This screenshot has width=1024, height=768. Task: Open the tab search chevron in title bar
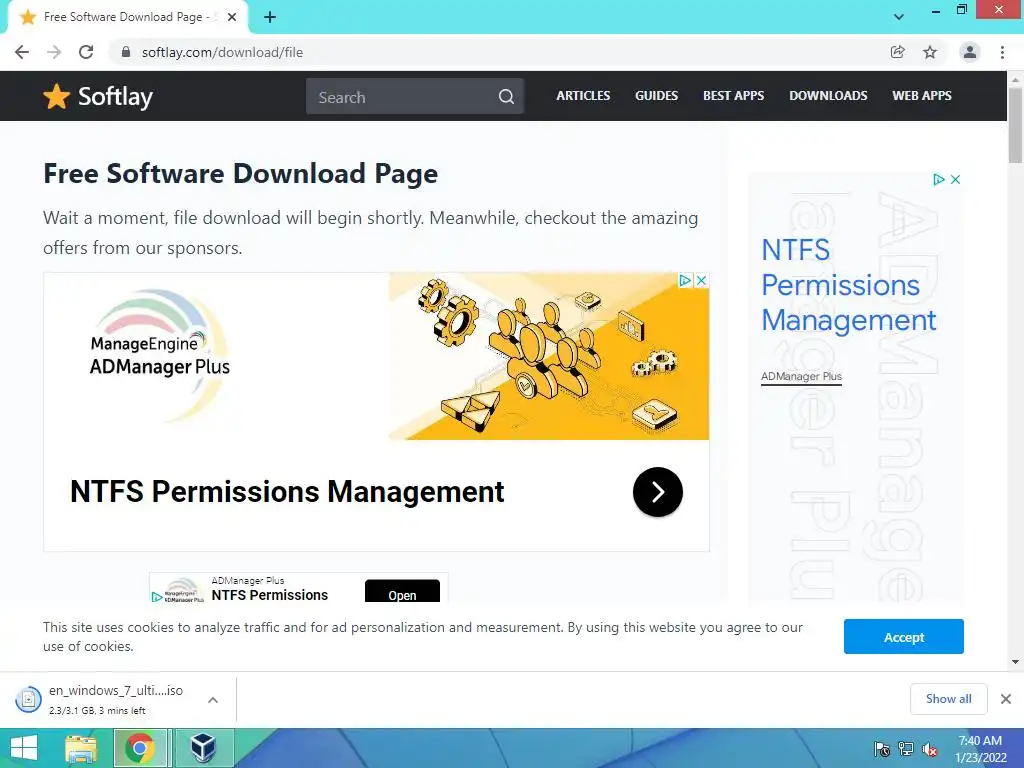pos(899,17)
